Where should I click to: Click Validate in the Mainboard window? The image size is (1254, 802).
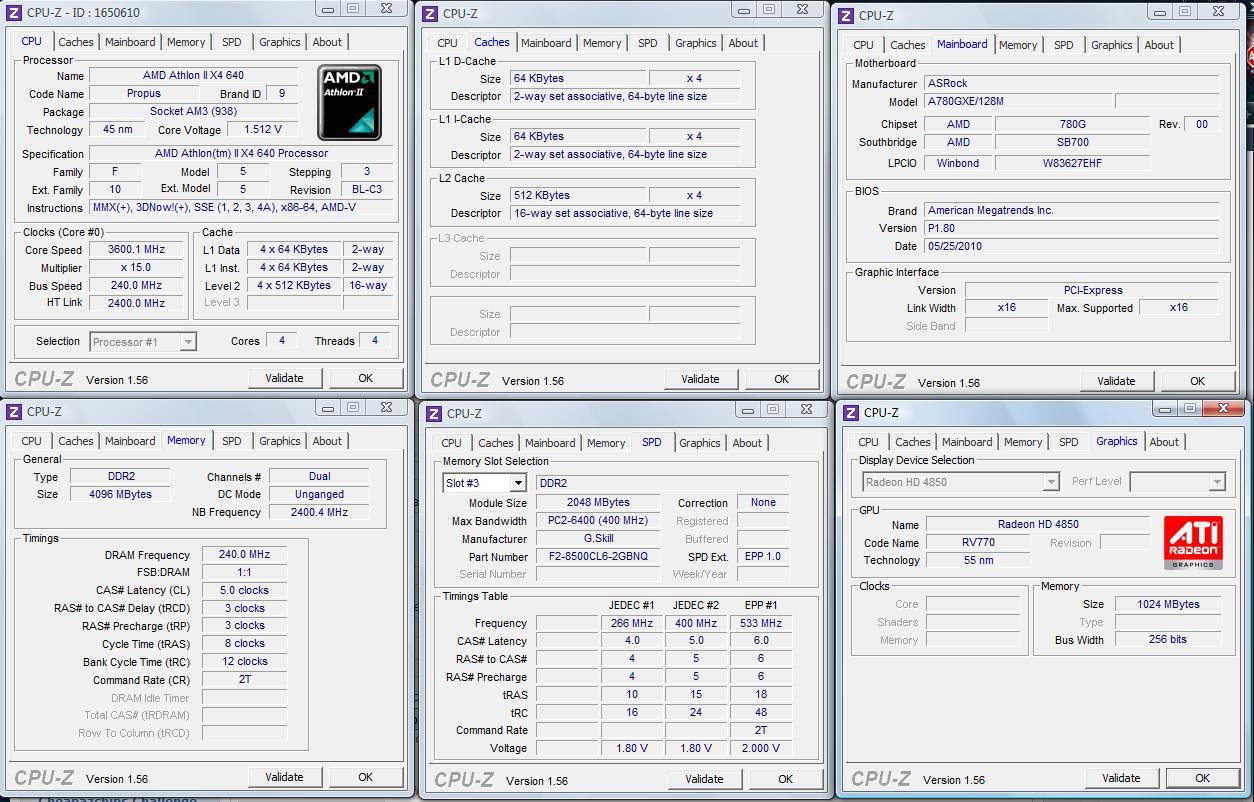click(x=1116, y=381)
